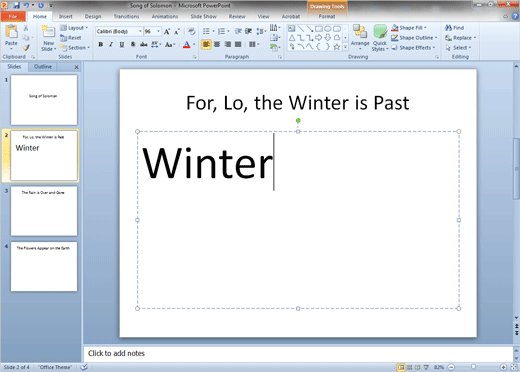Screen dimensions: 520x372
Task: Click the Grow Font icon
Action: pos(167,31)
